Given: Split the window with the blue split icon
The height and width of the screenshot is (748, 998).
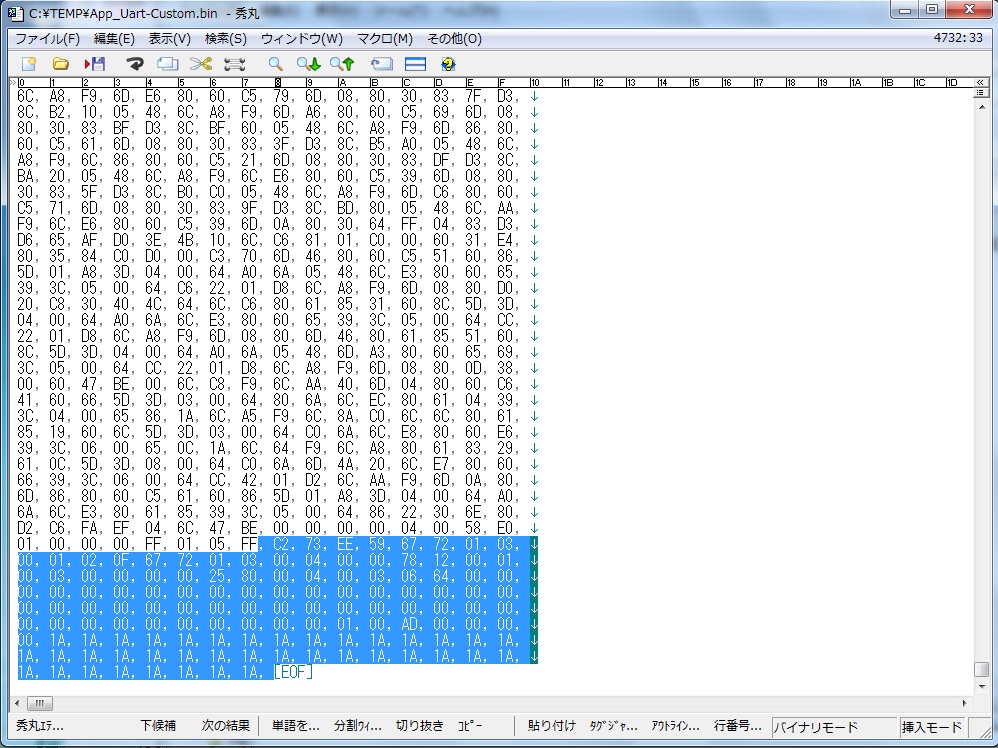Looking at the screenshot, I should click(x=416, y=64).
